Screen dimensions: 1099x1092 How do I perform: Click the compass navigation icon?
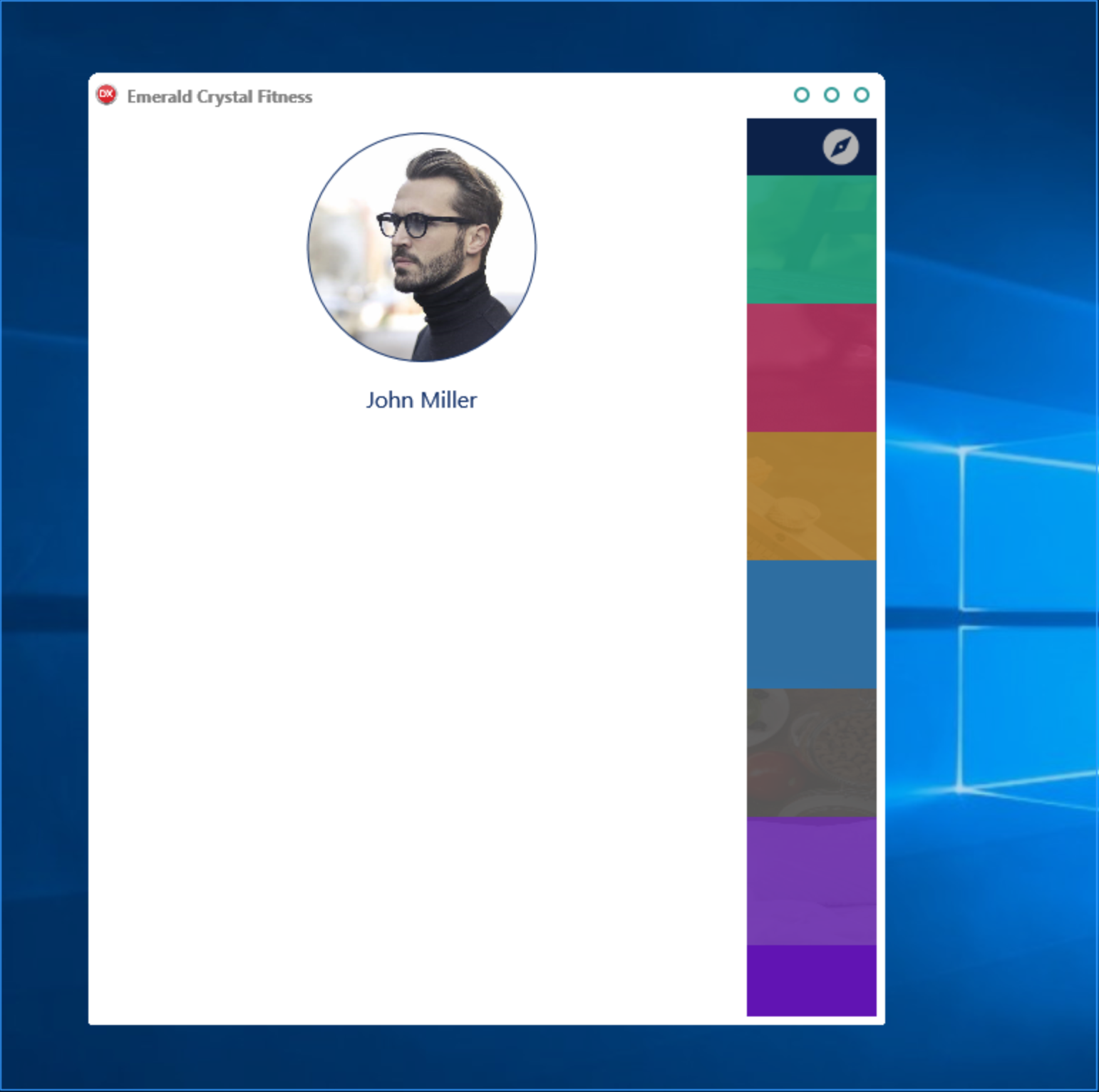click(x=840, y=147)
